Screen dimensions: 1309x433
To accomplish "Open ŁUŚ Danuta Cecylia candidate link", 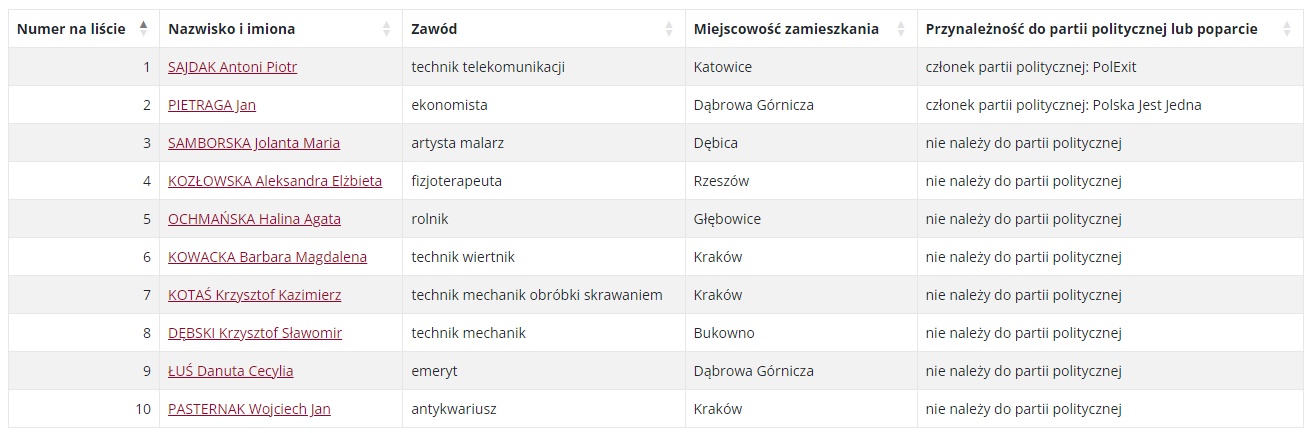I will (231, 371).
